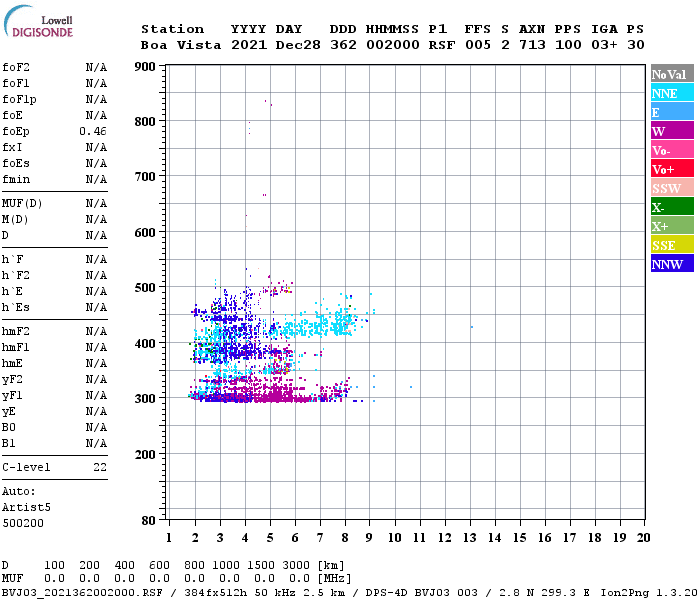Click the D 3000 km distance entry

tap(296, 565)
